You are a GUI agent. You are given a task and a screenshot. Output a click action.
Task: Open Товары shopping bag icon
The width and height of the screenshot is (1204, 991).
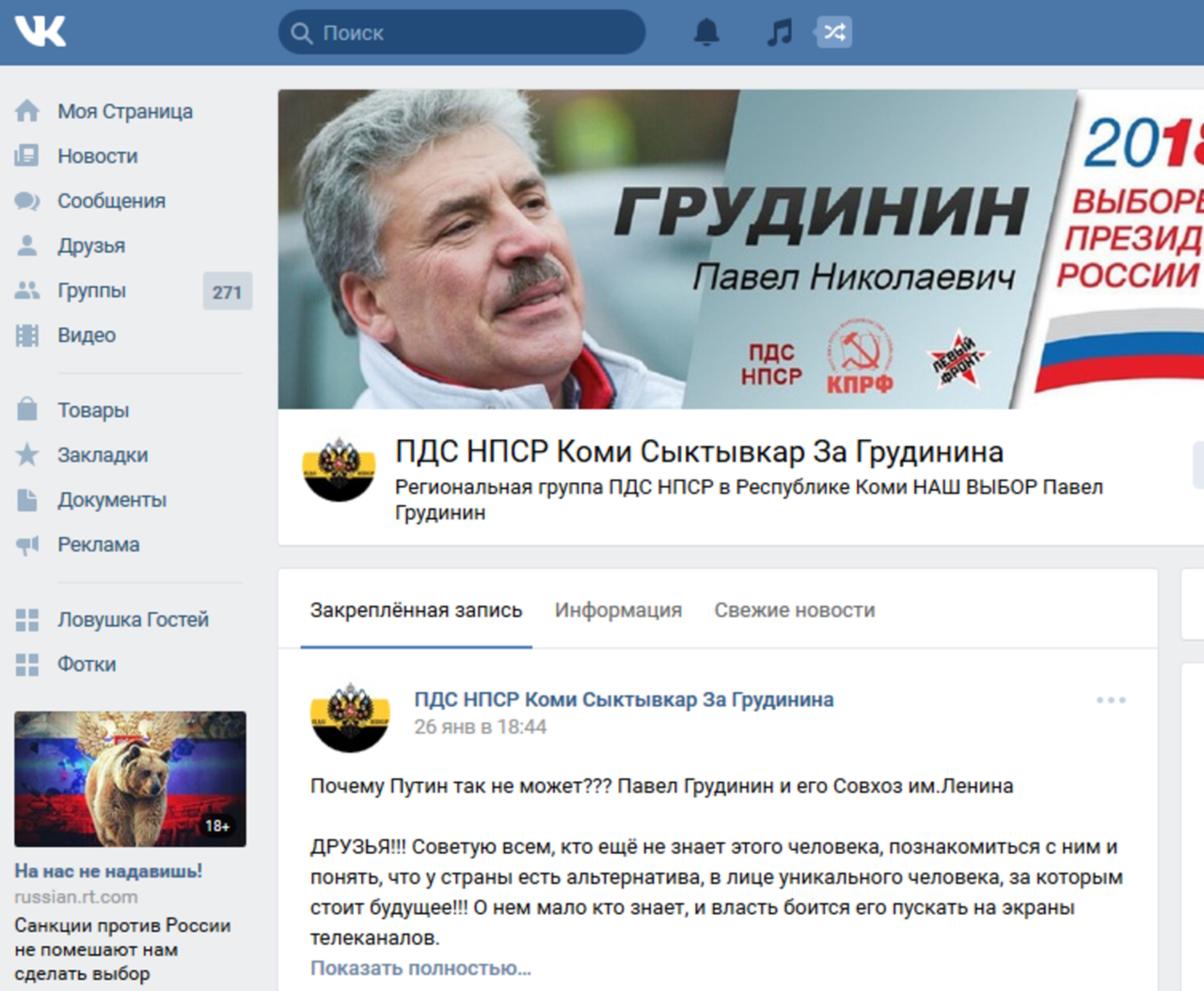27,410
